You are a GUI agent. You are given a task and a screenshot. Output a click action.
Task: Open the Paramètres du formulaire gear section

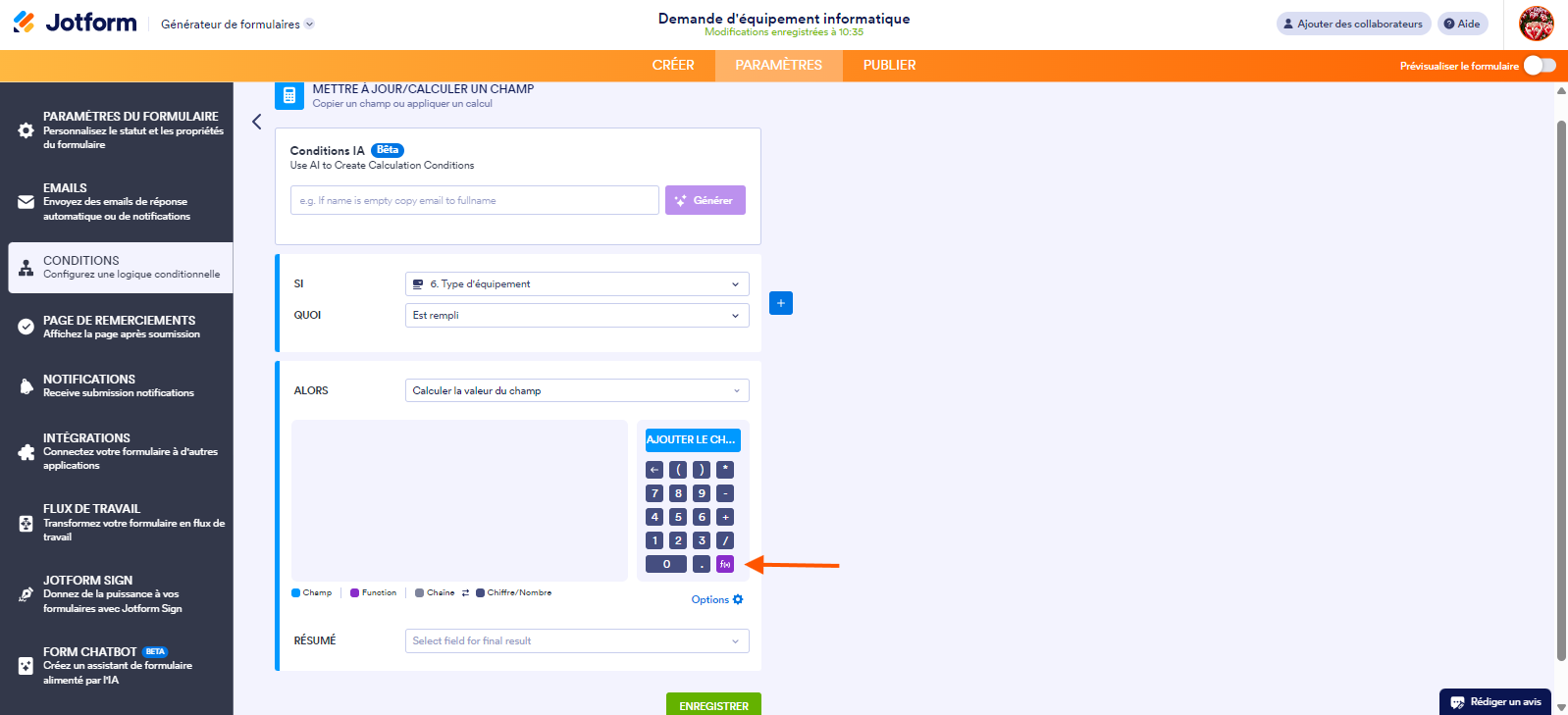tap(121, 129)
